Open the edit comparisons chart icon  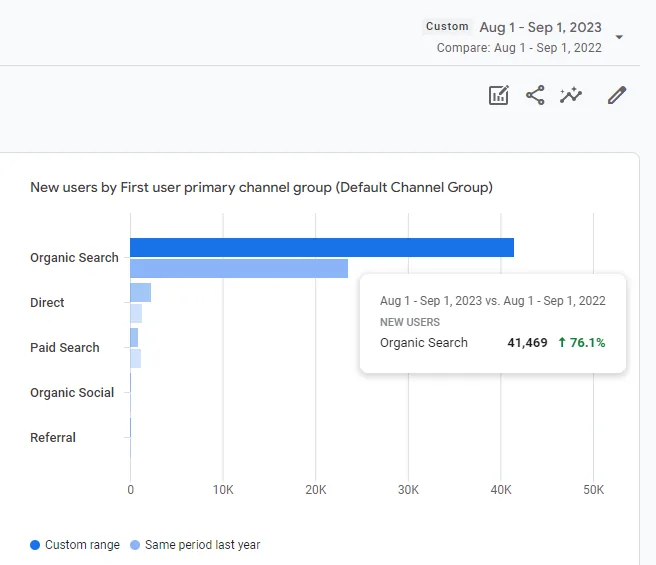[499, 95]
